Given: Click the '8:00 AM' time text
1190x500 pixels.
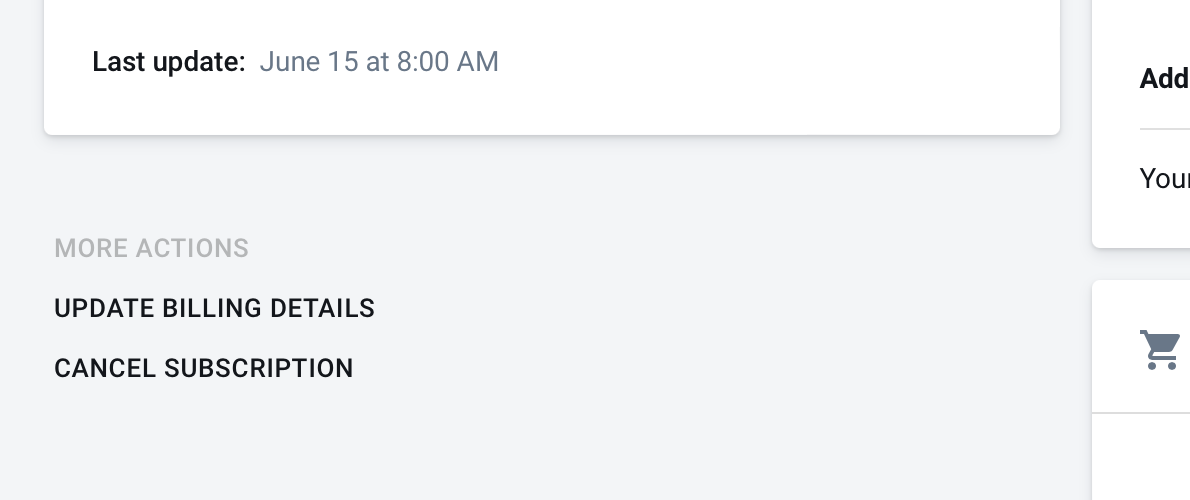Looking at the screenshot, I should 447,61.
